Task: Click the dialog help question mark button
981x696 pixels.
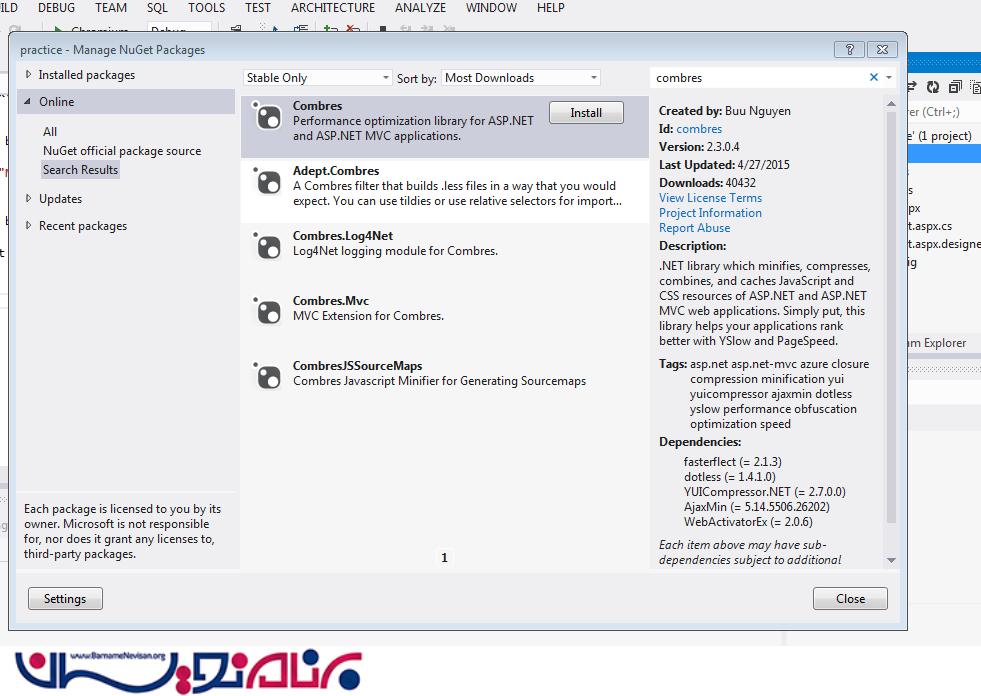Action: [849, 50]
